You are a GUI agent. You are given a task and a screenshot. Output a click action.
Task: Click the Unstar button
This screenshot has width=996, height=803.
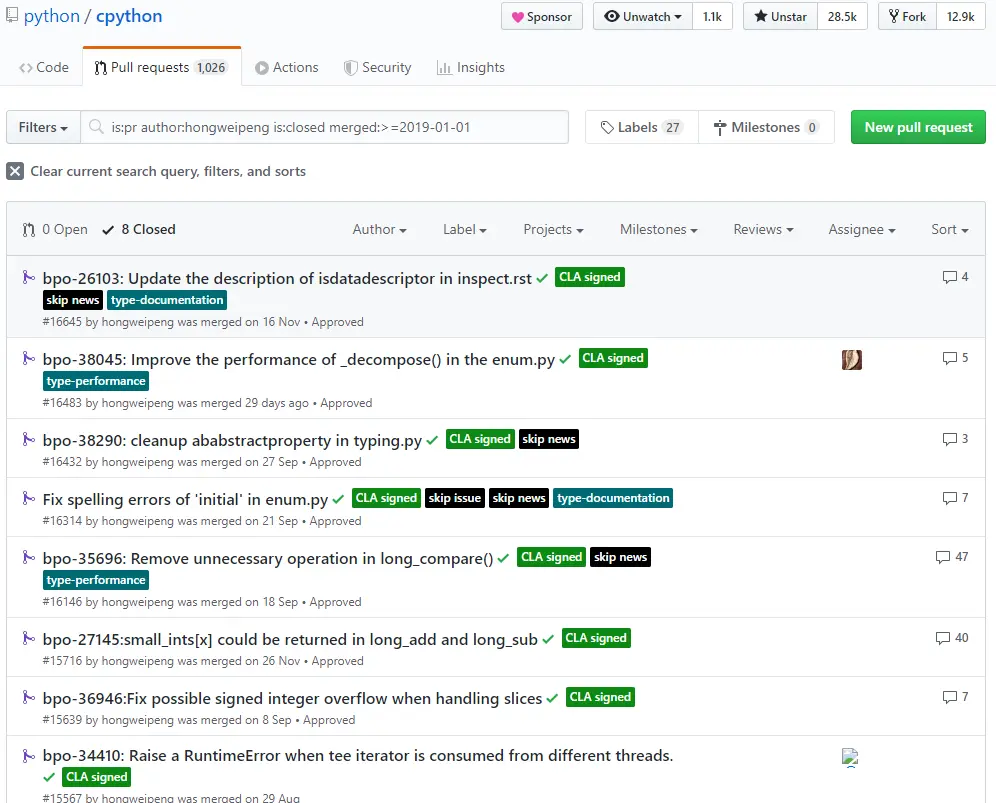coord(781,17)
